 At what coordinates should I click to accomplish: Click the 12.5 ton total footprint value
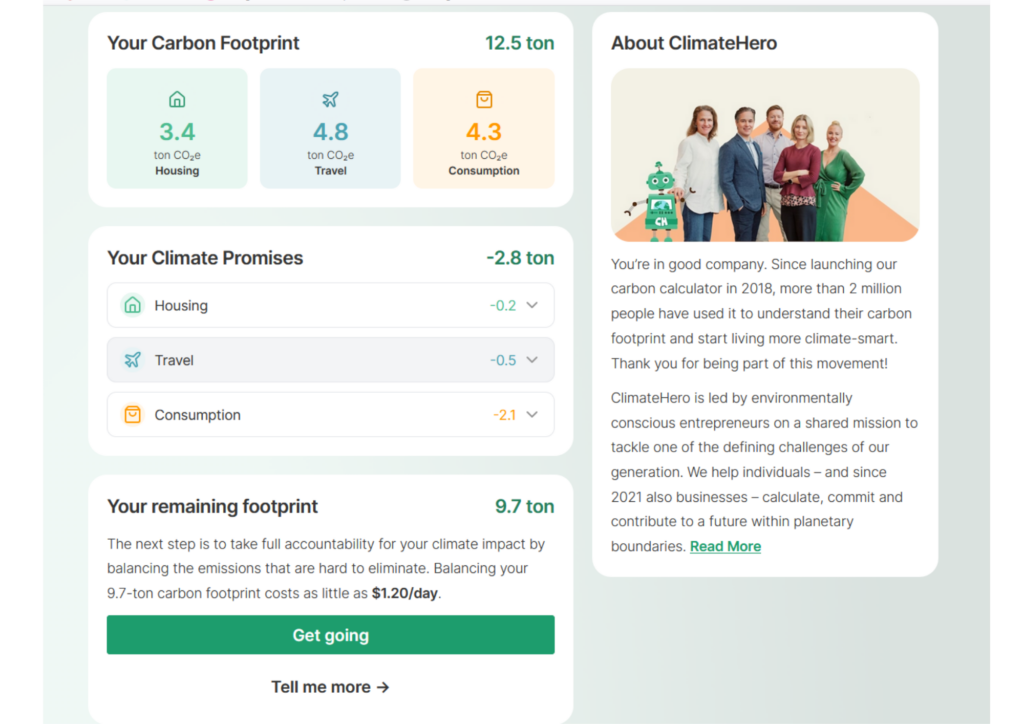(x=519, y=43)
